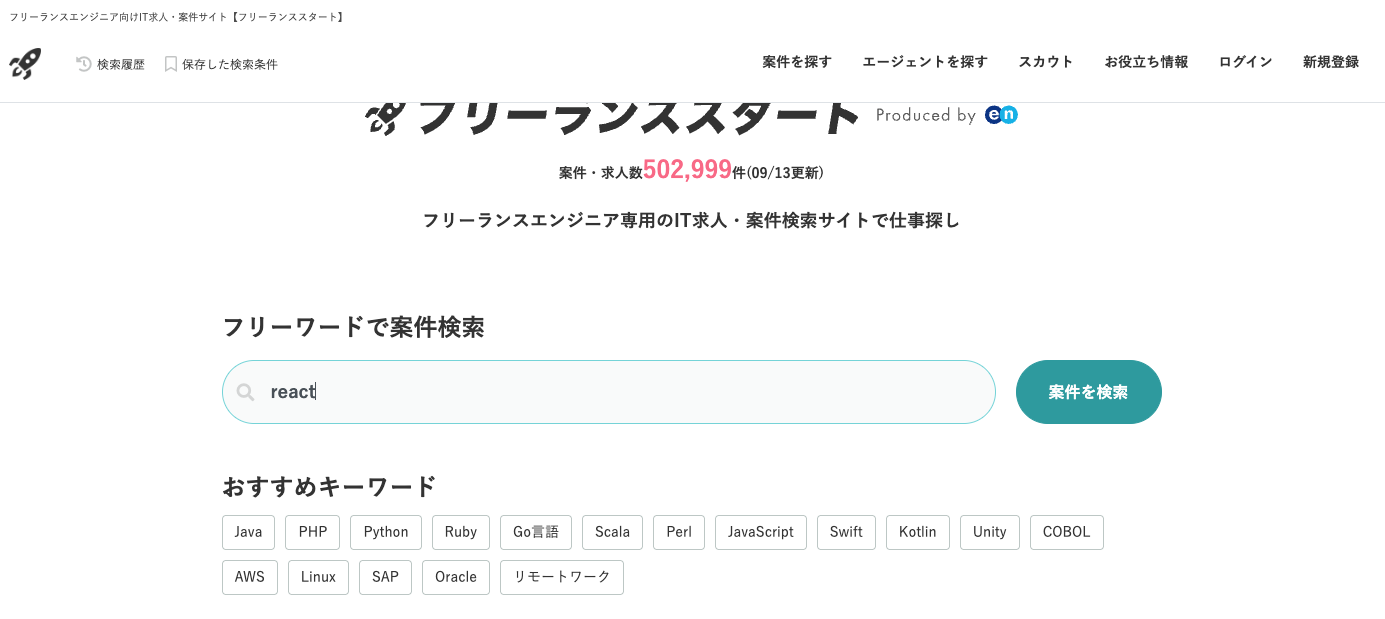The height and width of the screenshot is (619, 1385).
Task: Click the 保存した検索条件 link
Action: click(229, 64)
